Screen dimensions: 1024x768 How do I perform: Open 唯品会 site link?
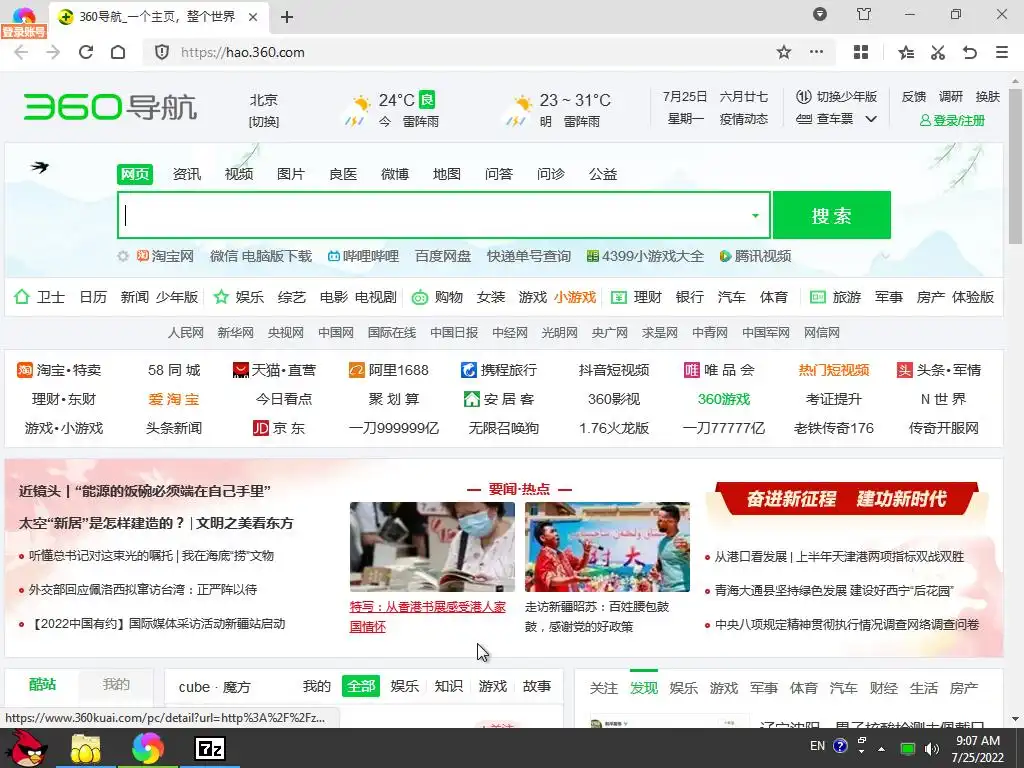pos(719,370)
